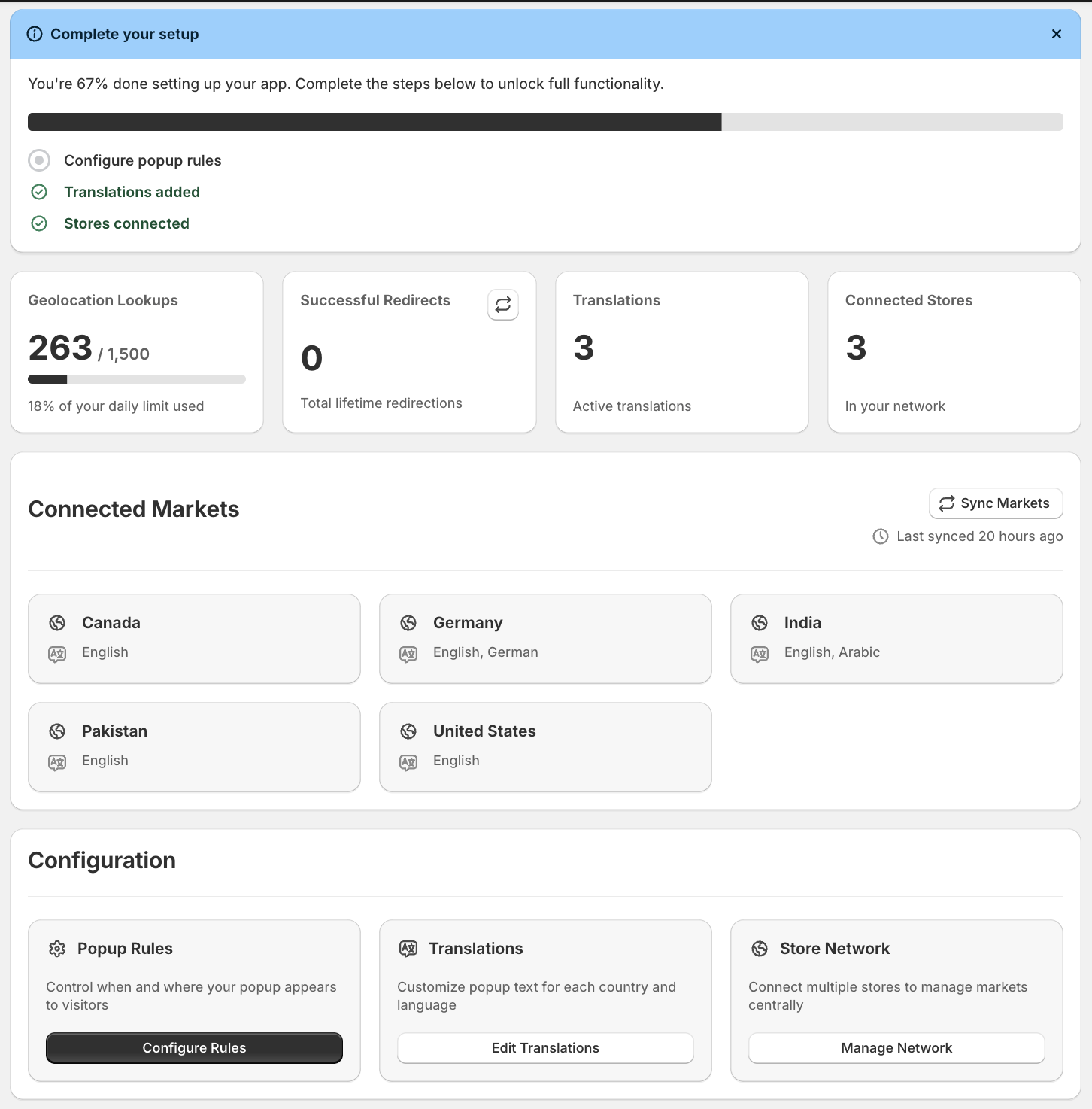Click the globe icon beside Pakistan
Image resolution: width=1092 pixels, height=1109 pixels.
click(57, 731)
